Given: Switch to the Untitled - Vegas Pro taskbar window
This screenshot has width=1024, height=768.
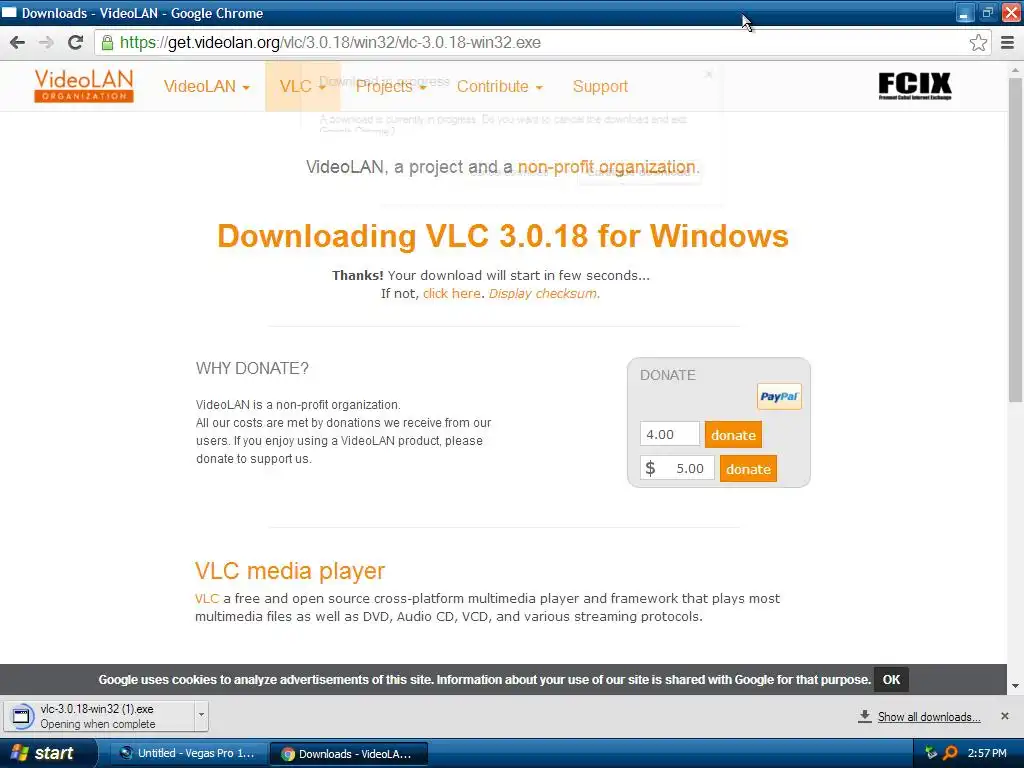Looking at the screenshot, I should (x=187, y=753).
